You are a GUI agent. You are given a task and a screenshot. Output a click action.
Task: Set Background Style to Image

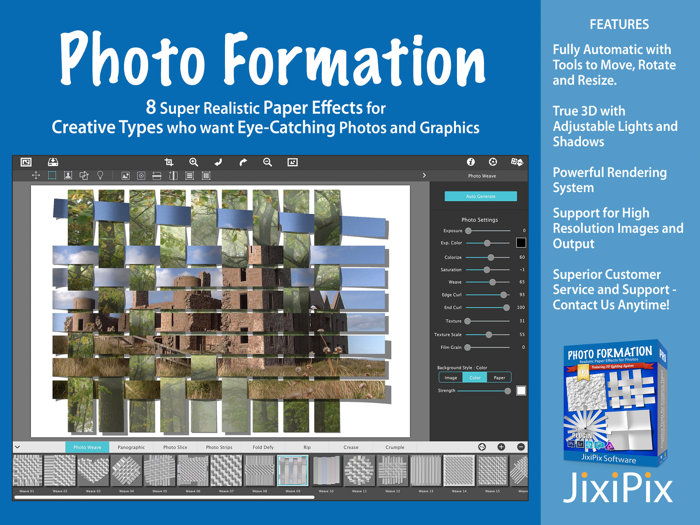(x=451, y=378)
